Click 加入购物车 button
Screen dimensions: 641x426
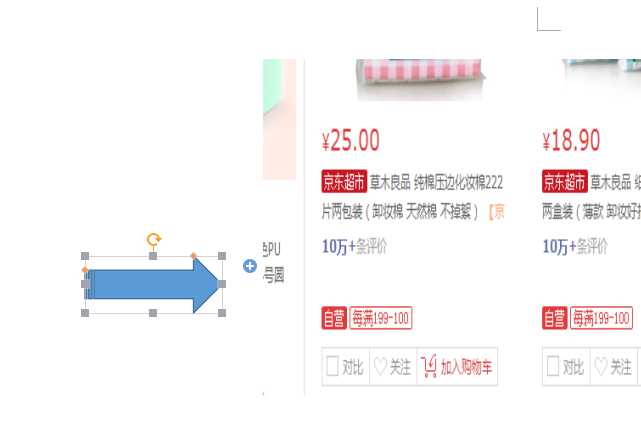(457, 366)
